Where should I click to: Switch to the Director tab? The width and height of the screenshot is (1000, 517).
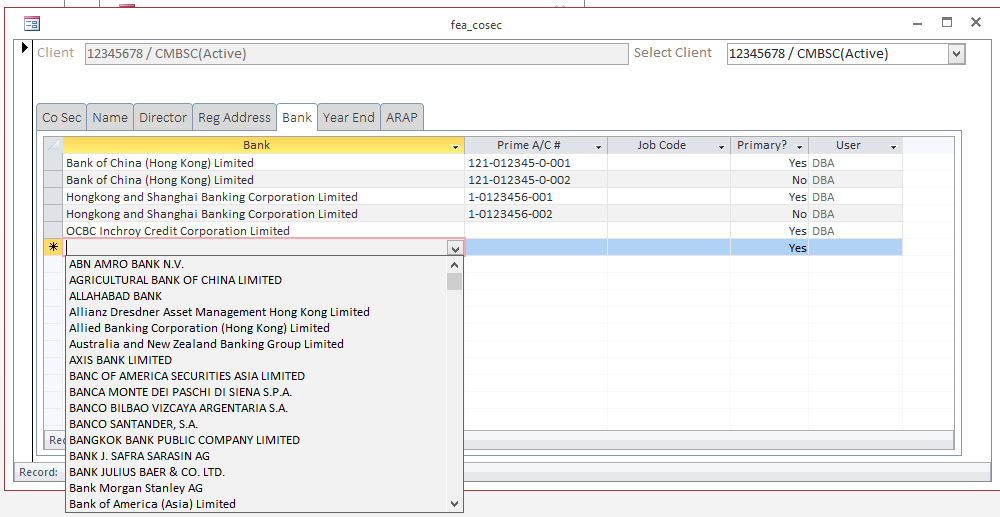coord(163,117)
